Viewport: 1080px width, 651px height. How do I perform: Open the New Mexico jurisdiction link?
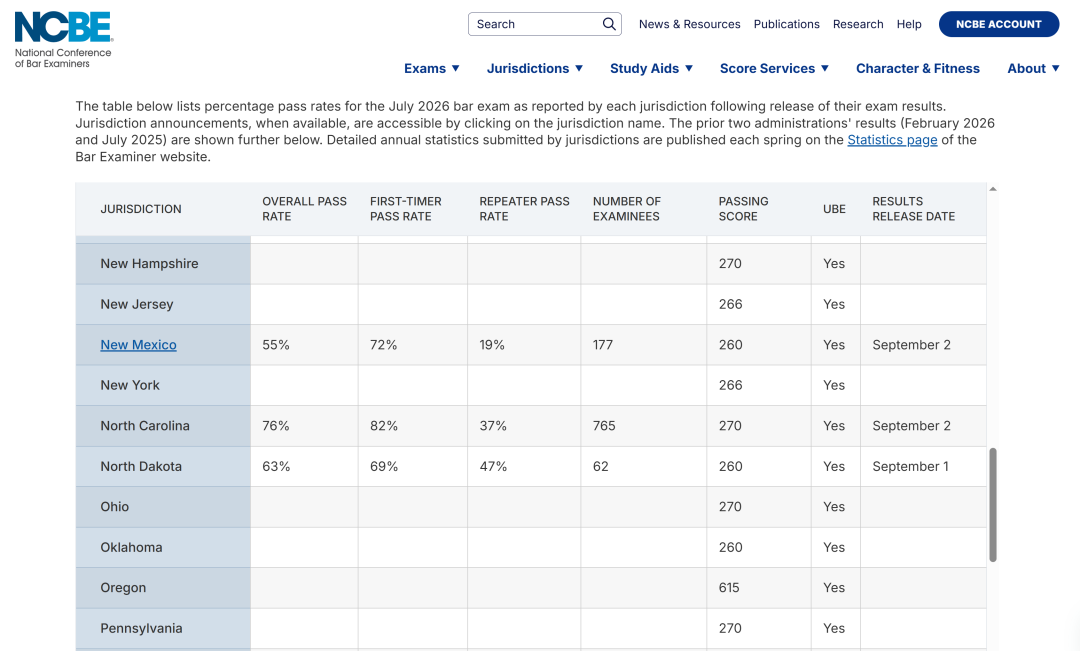[x=138, y=344]
